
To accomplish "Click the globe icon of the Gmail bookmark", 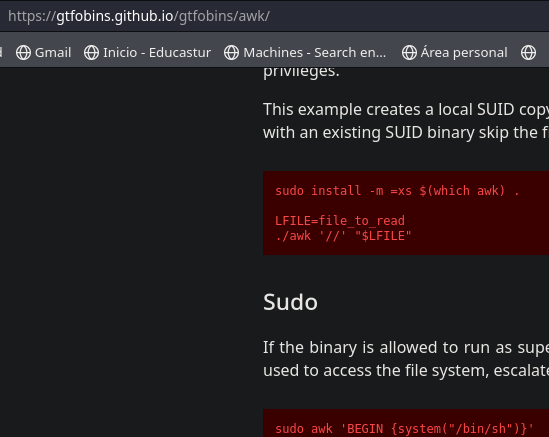I will 23,53.
